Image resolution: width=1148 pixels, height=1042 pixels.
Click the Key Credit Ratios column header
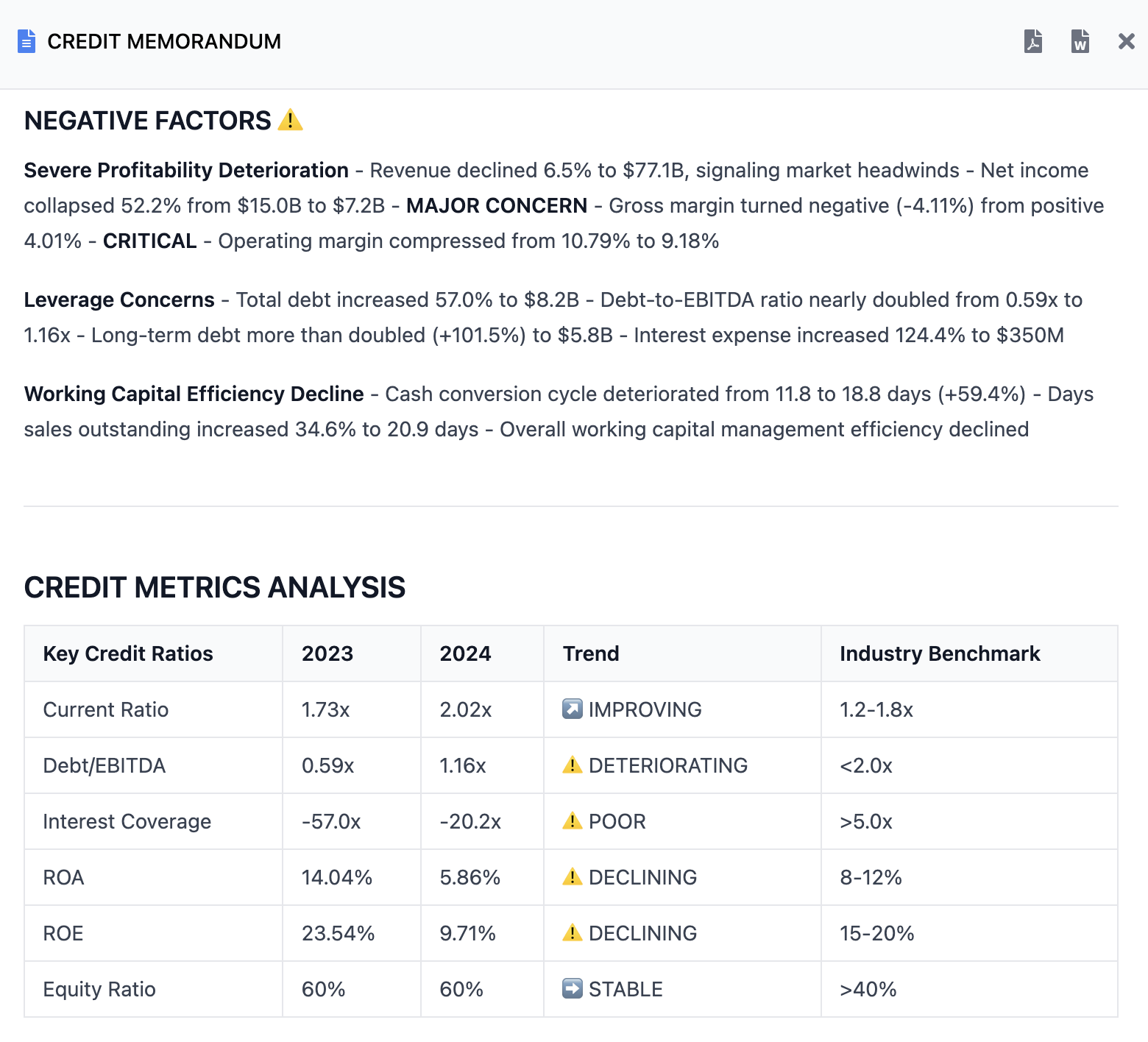(x=128, y=653)
